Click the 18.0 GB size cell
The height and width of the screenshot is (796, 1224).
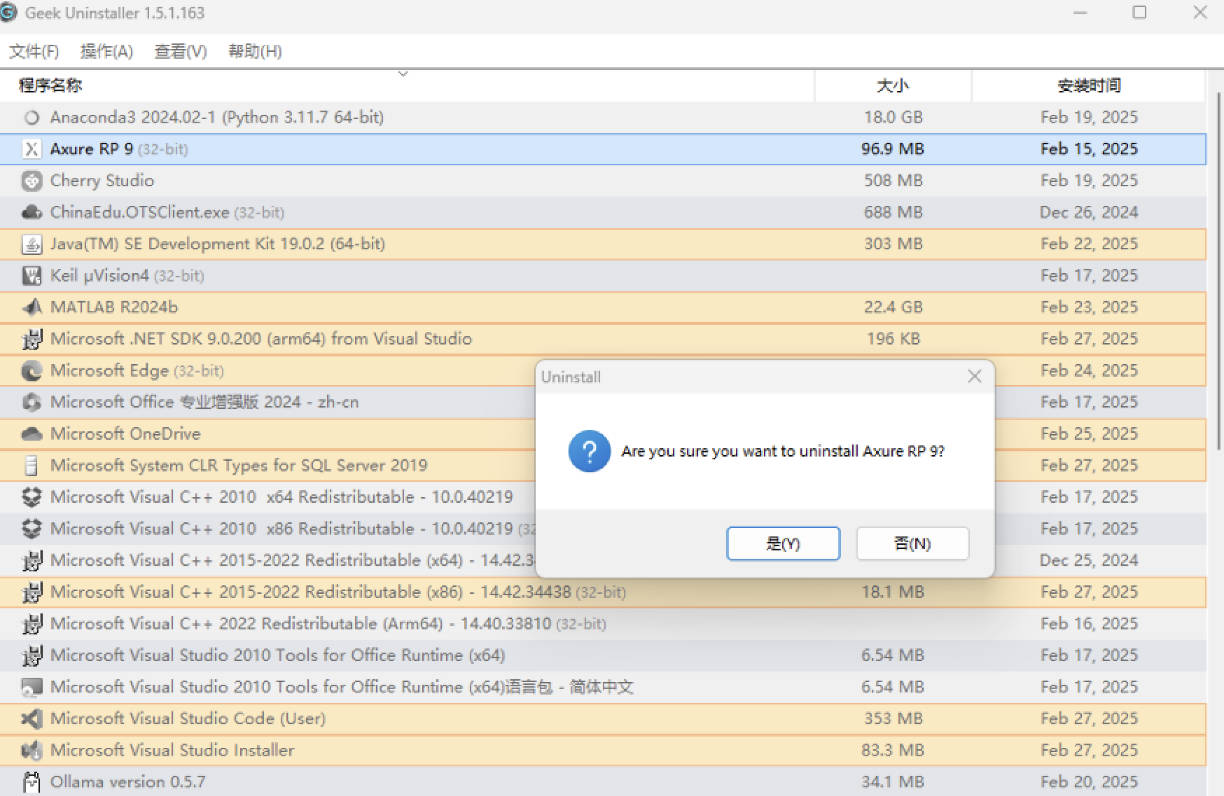click(x=893, y=117)
